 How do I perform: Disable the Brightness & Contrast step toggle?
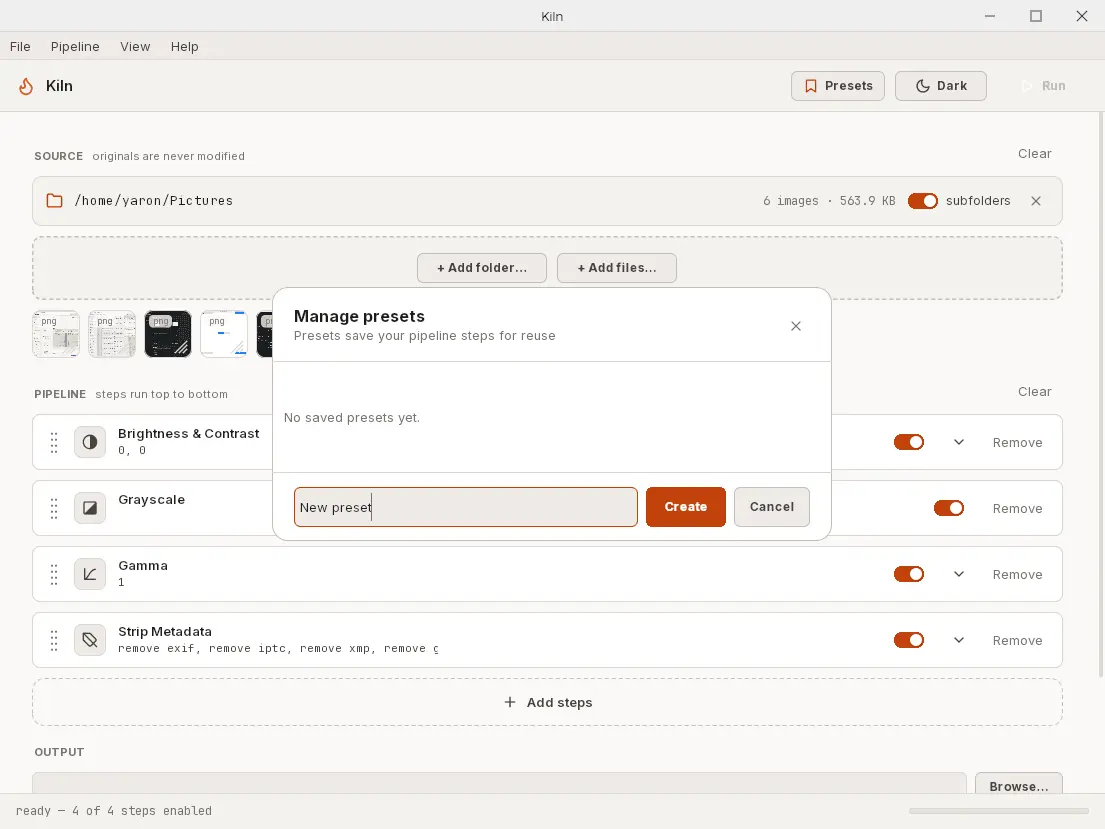point(908,442)
